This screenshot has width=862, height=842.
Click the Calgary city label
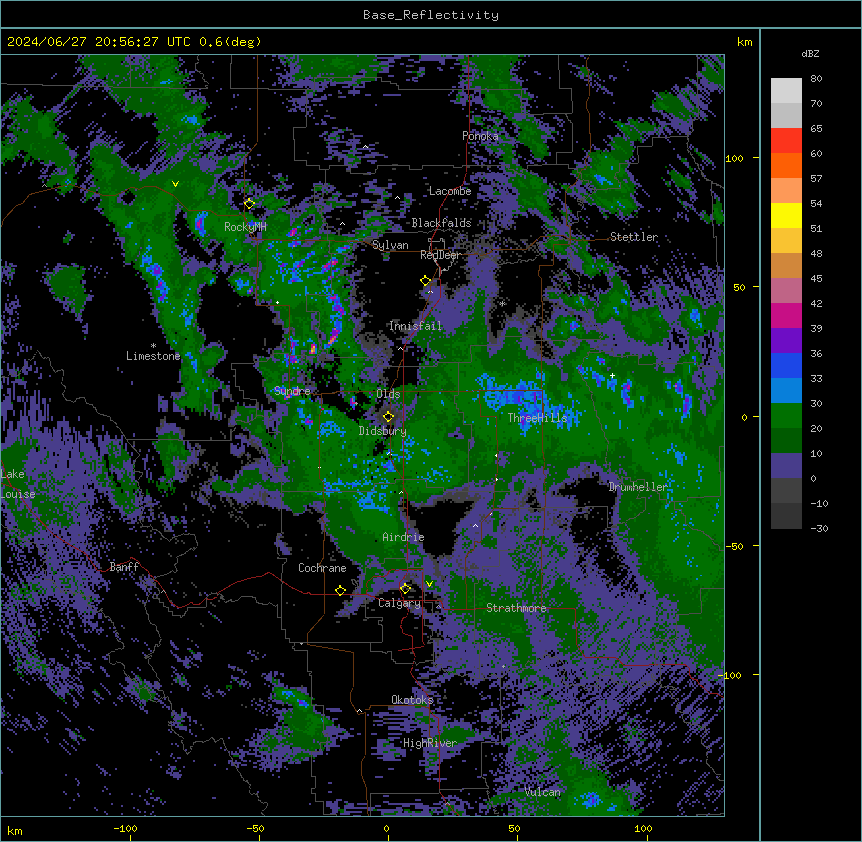click(x=400, y=603)
